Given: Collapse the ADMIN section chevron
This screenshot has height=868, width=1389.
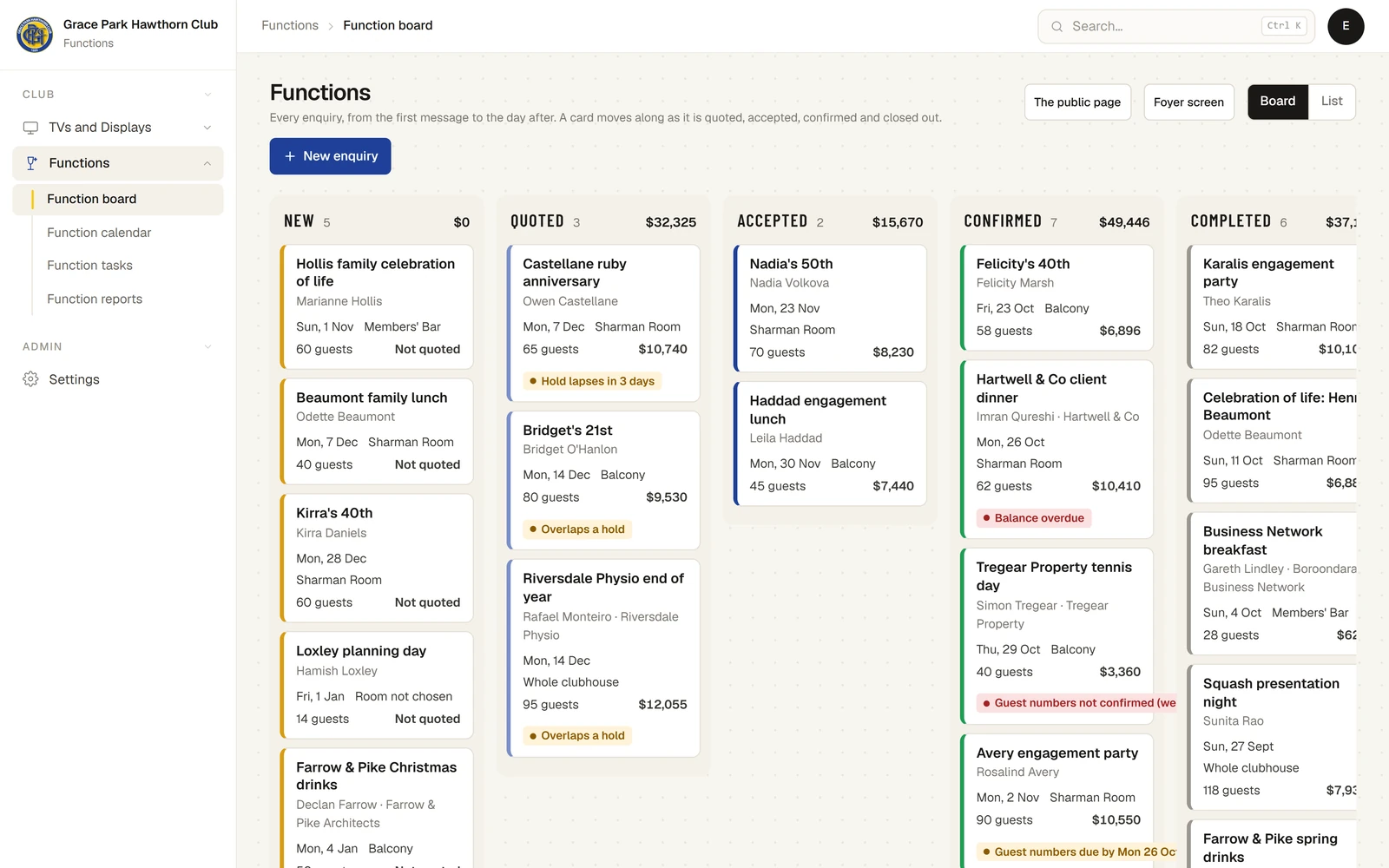Looking at the screenshot, I should [x=207, y=347].
